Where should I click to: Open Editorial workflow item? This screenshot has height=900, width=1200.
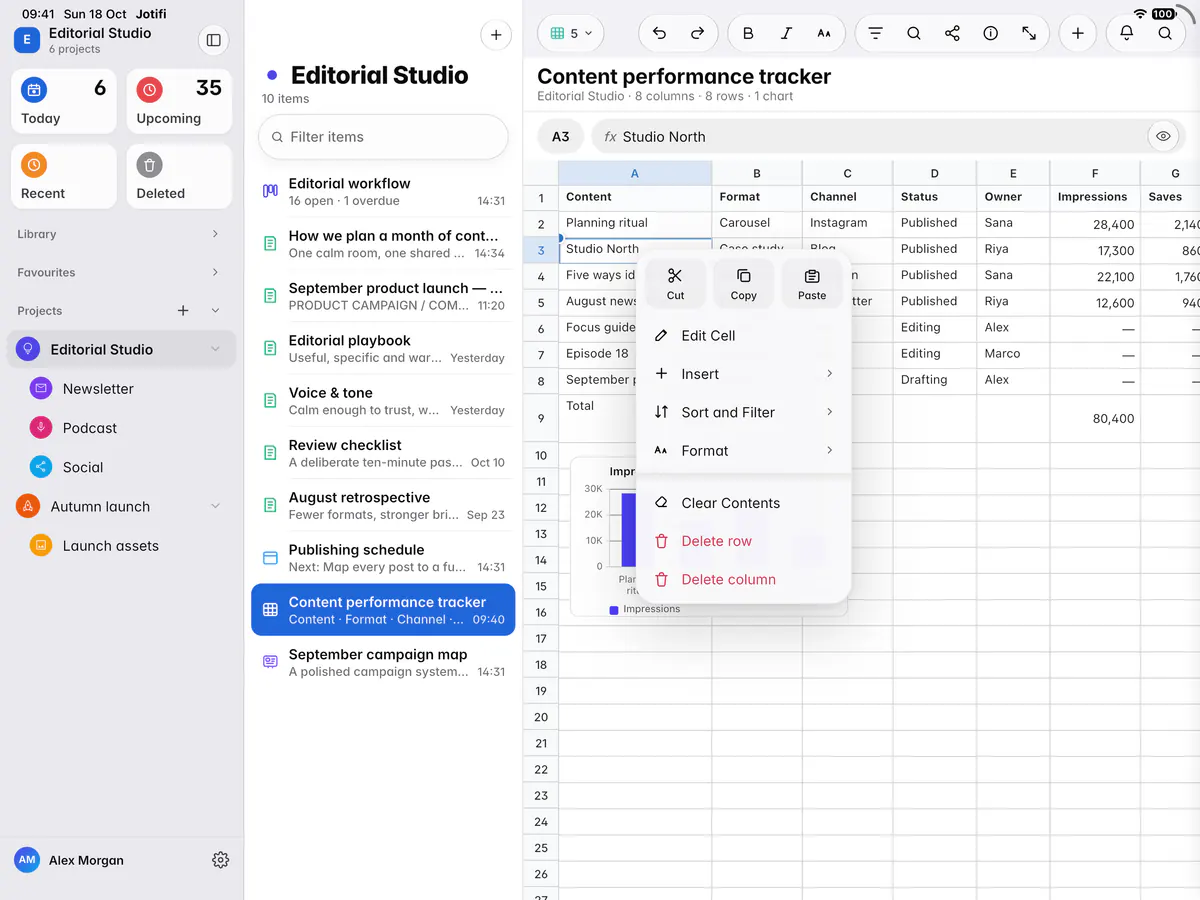click(x=383, y=191)
